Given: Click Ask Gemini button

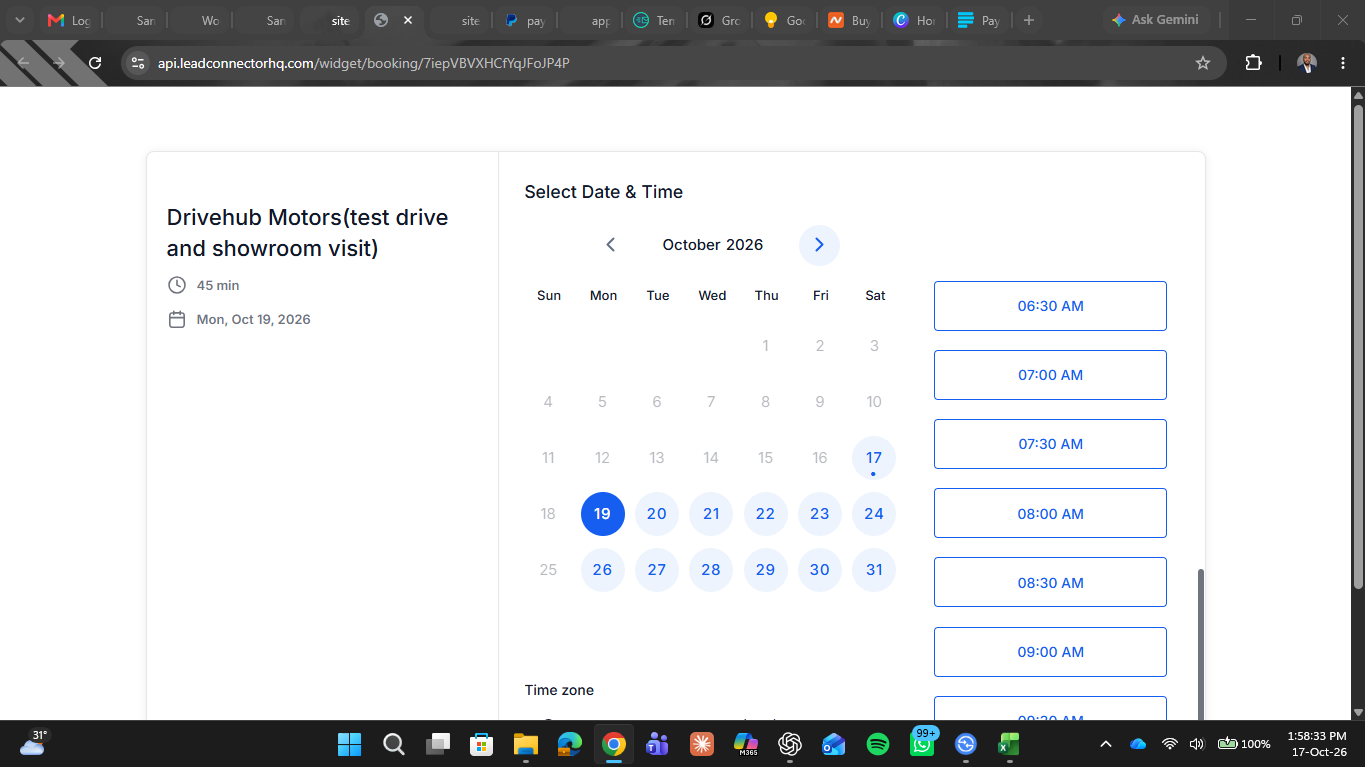Looking at the screenshot, I should click(1155, 20).
